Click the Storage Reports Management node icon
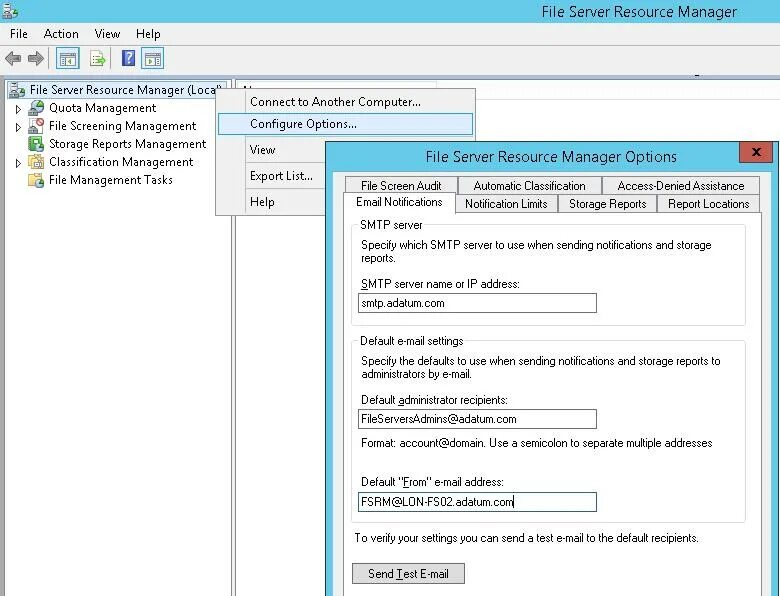Viewport: 780px width, 596px height. 36,144
